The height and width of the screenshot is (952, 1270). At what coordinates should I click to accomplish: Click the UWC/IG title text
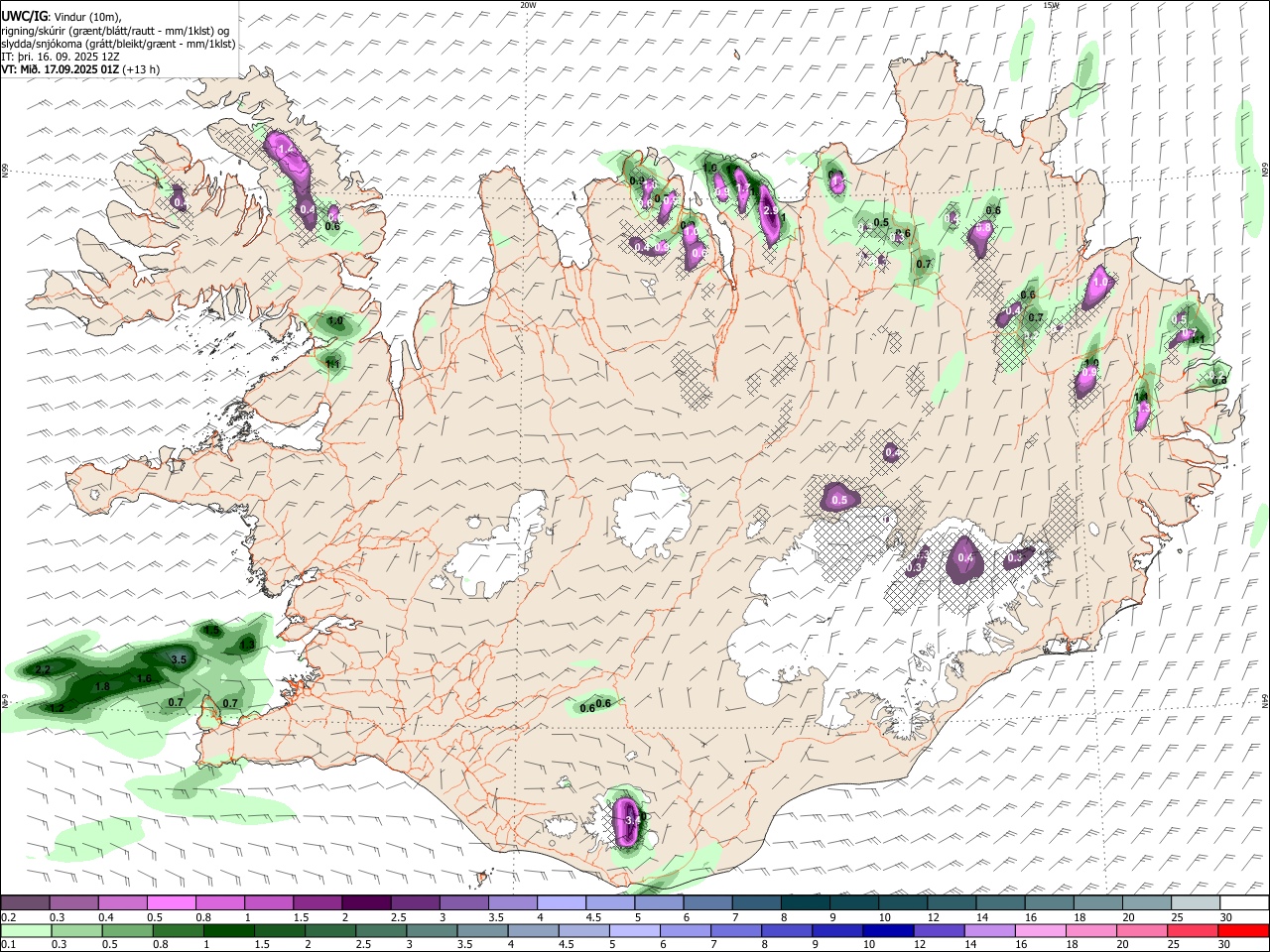pyautogui.click(x=23, y=17)
